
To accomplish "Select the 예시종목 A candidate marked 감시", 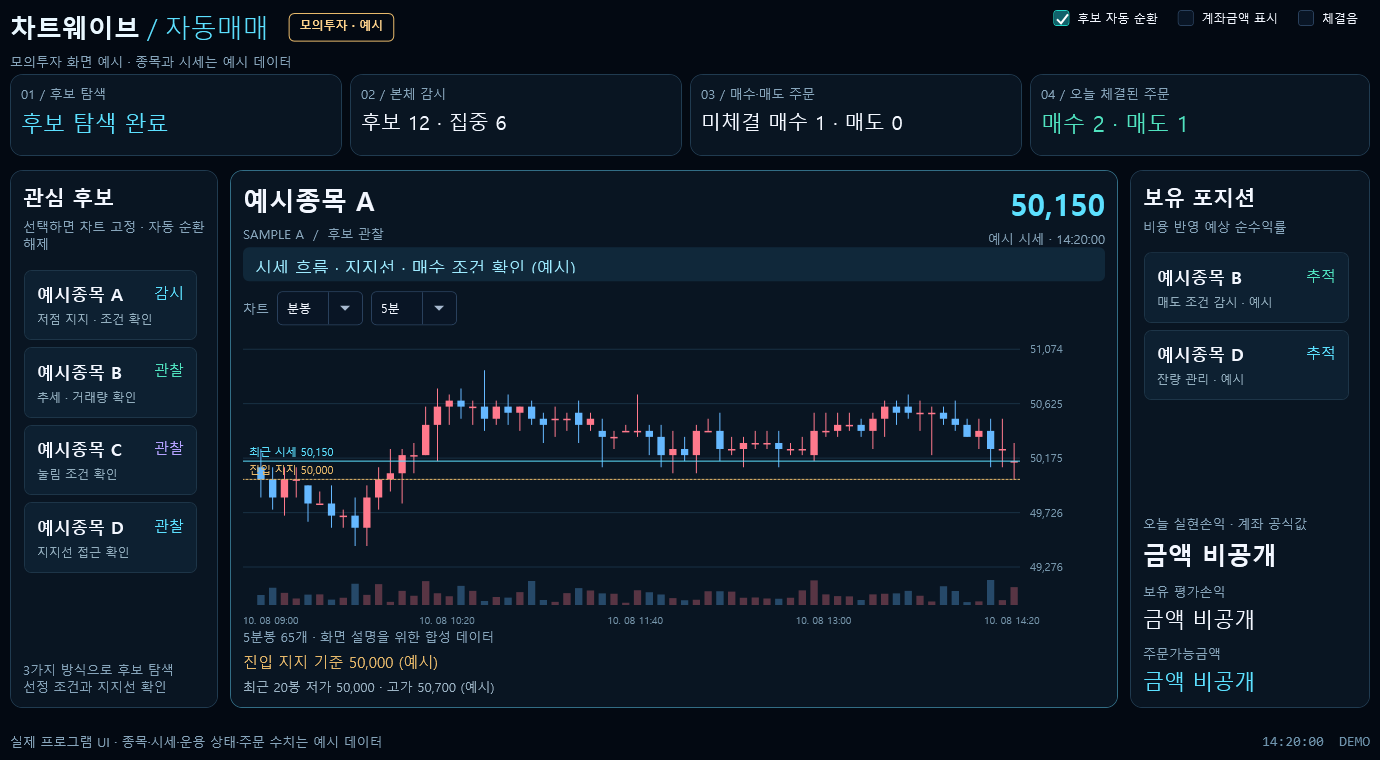I will point(110,305).
